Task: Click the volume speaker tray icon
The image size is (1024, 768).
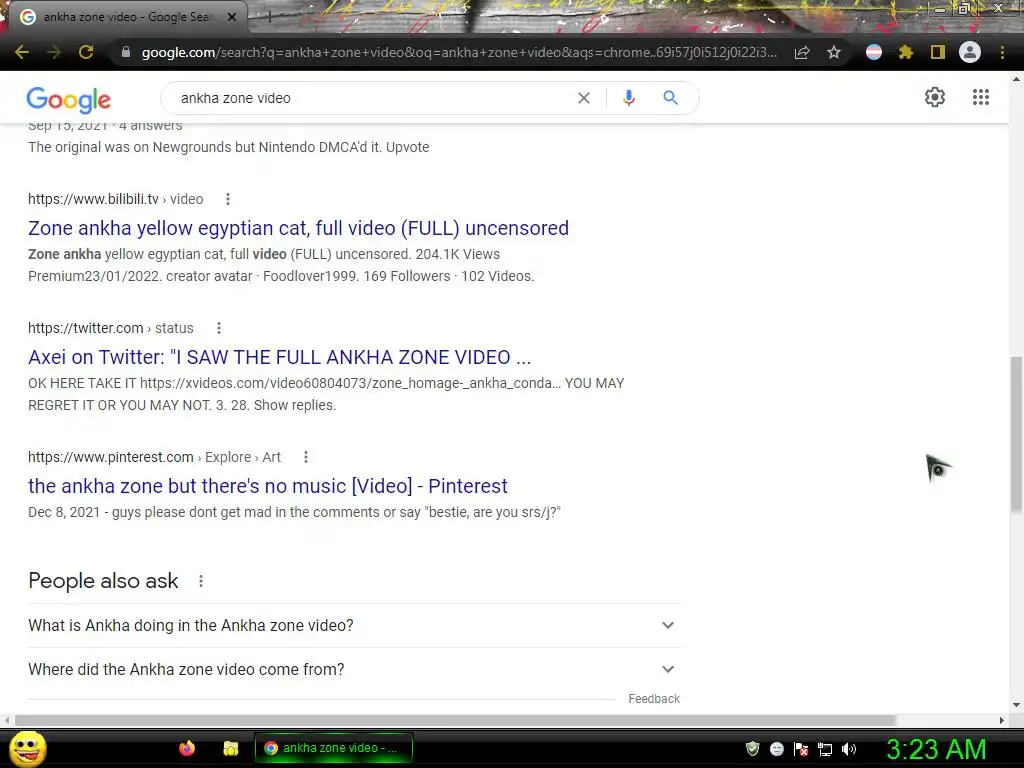Action: coord(849,749)
